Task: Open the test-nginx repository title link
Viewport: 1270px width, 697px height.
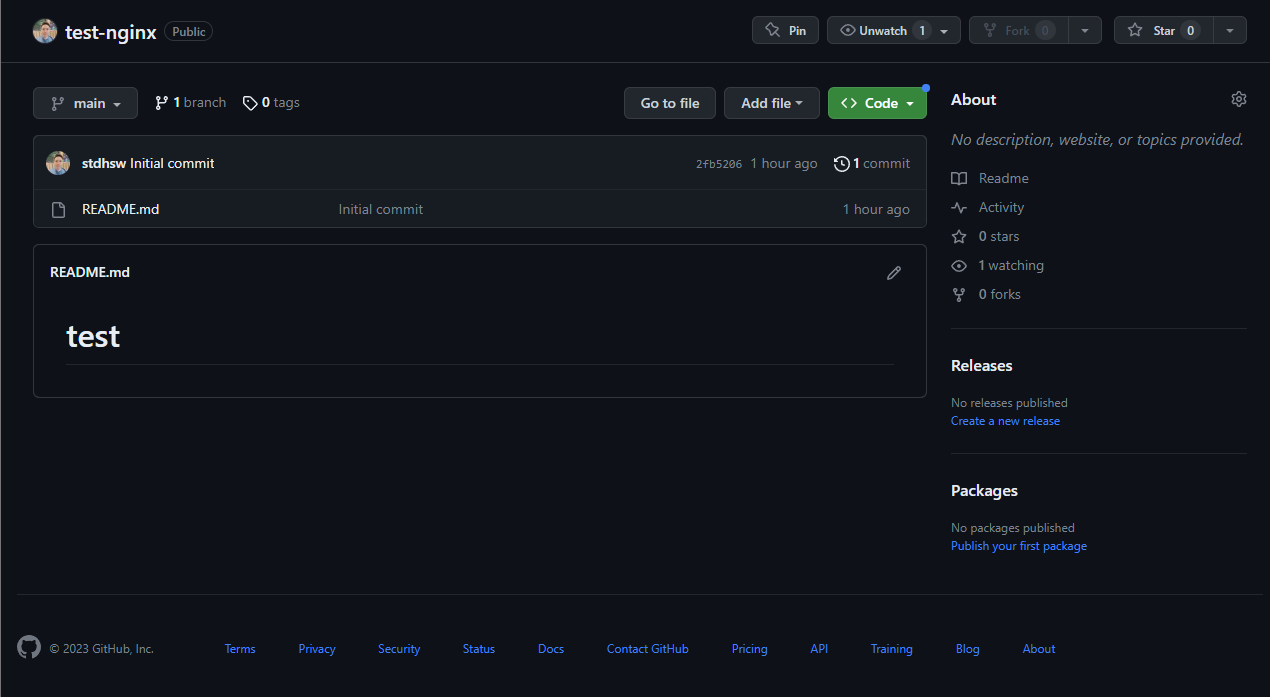Action: (x=111, y=32)
